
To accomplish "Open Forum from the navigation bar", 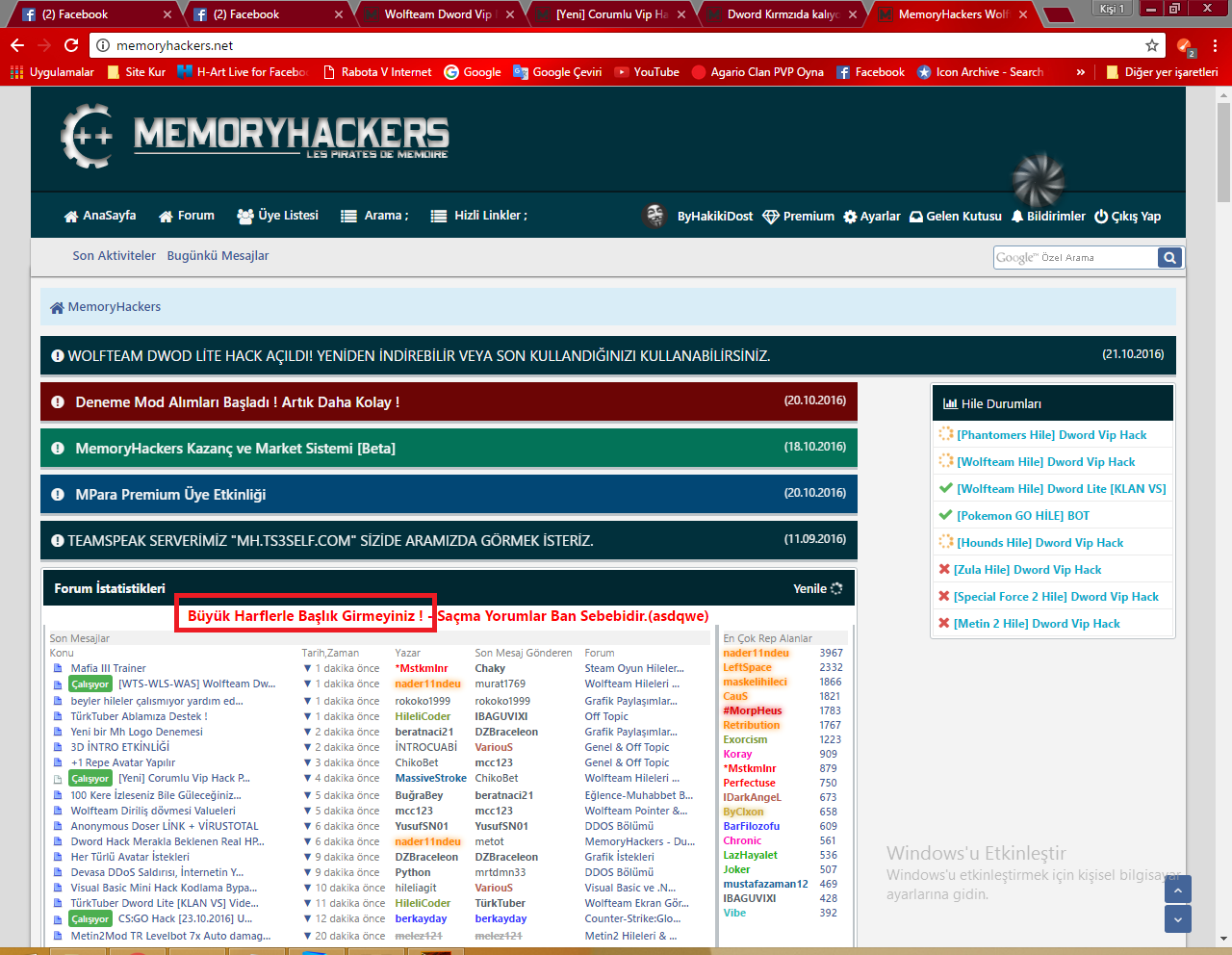I will (x=187, y=216).
